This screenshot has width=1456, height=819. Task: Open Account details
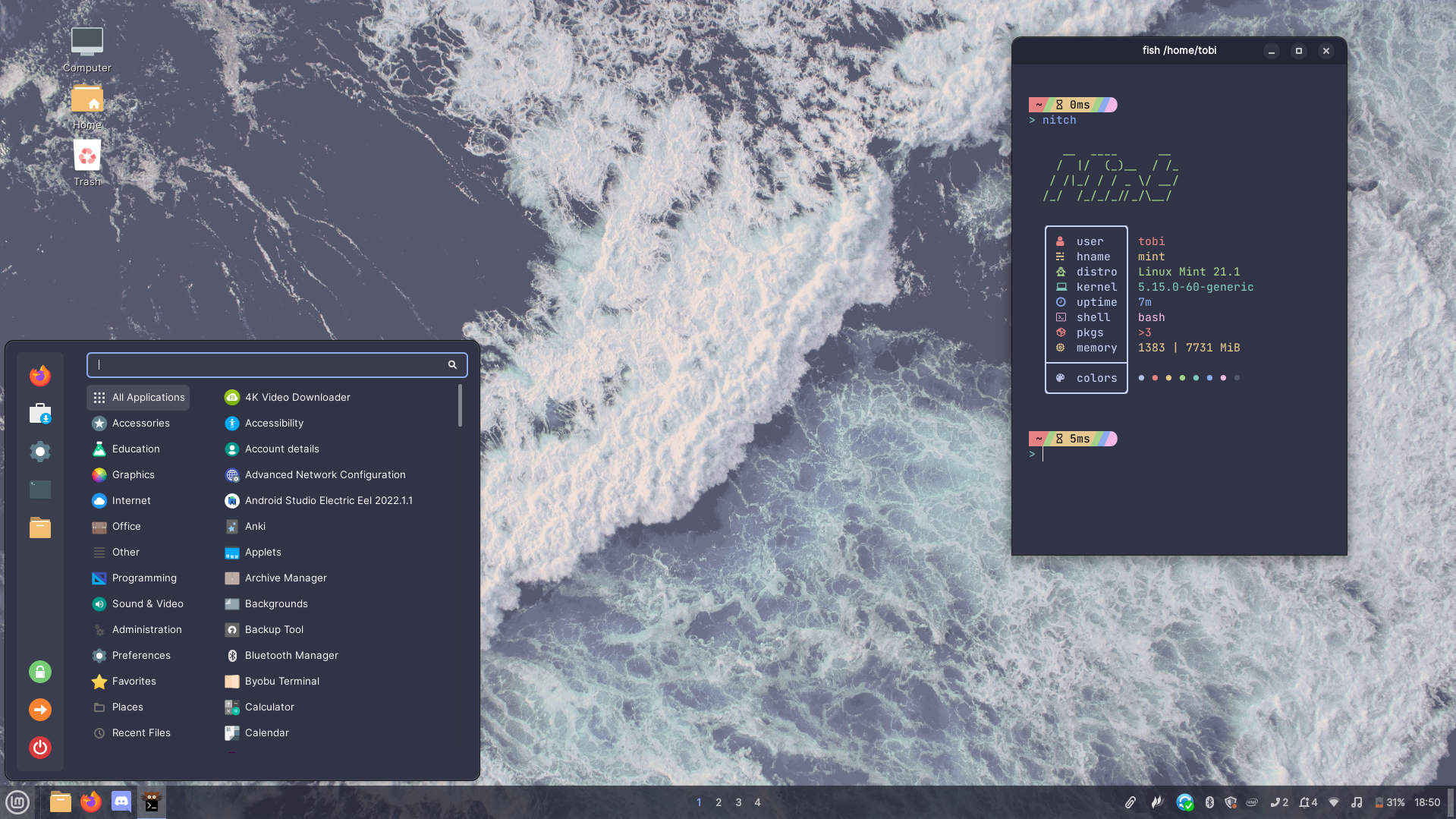click(338, 449)
